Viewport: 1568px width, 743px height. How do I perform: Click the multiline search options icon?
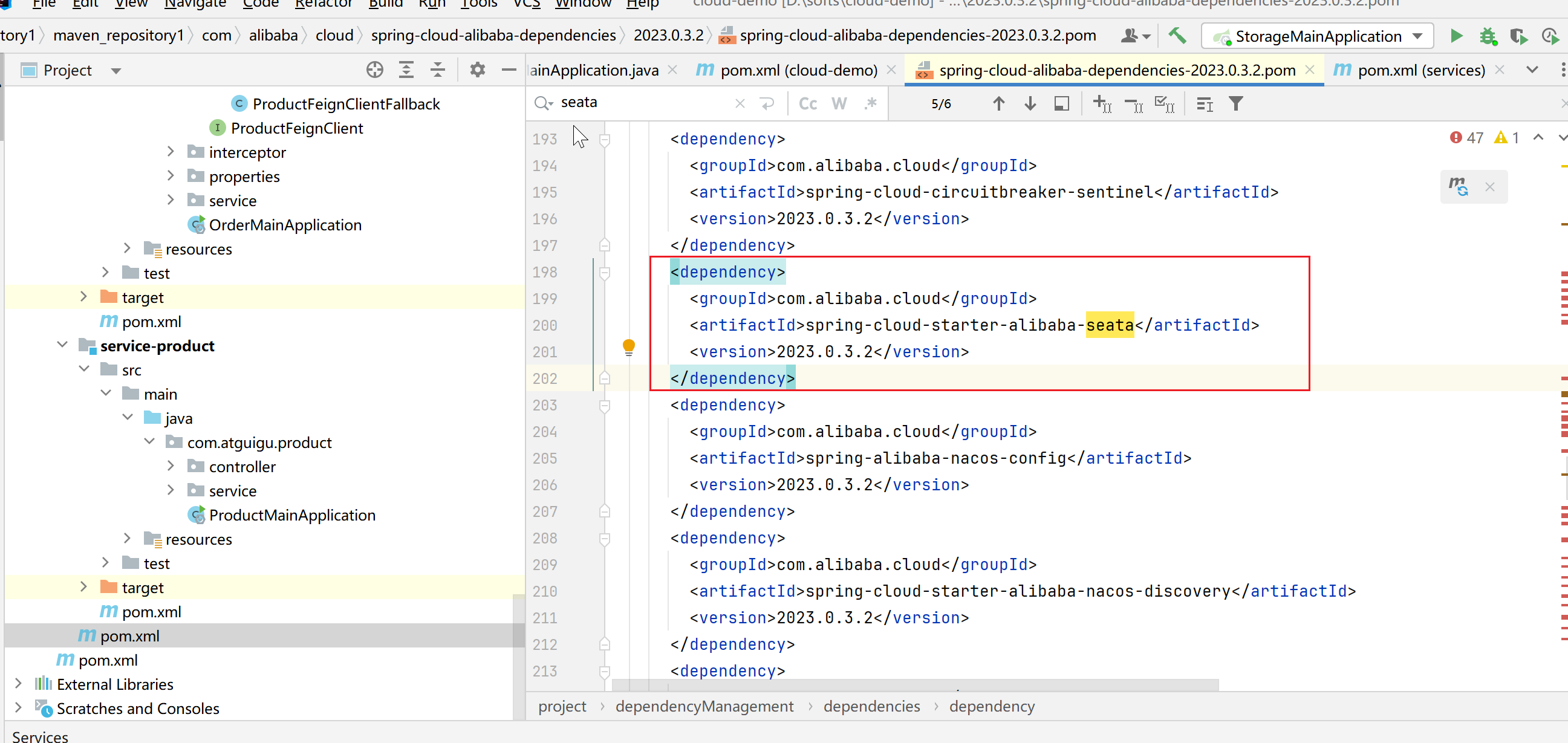click(x=1205, y=104)
